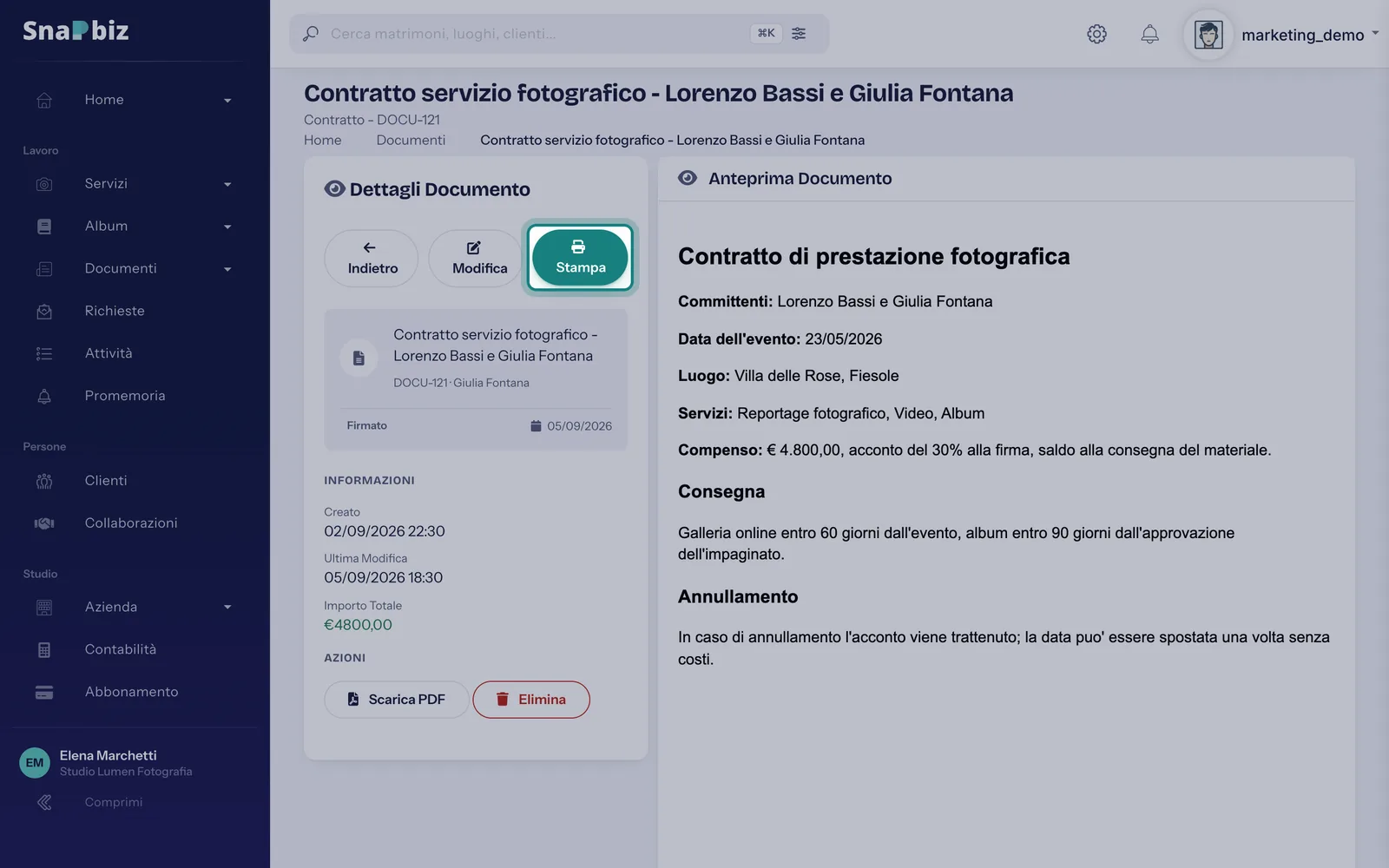1389x868 pixels.
Task: Click the Ultima Modifica value 05/09/2026 18:30
Action: coord(383,577)
